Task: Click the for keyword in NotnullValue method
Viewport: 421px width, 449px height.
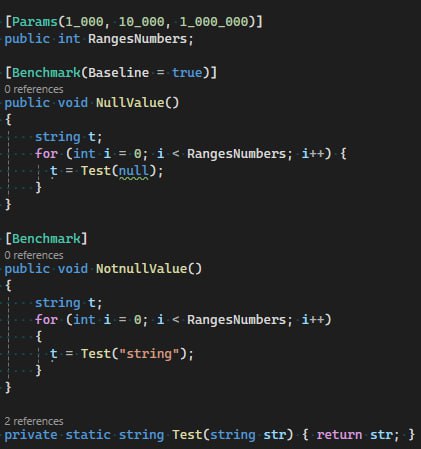Action: pos(46,320)
